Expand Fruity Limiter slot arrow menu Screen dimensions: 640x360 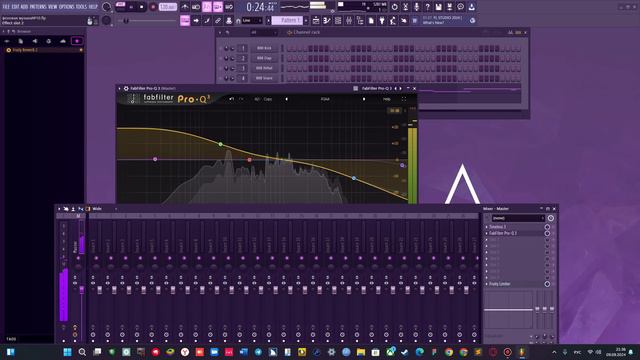click(x=486, y=284)
